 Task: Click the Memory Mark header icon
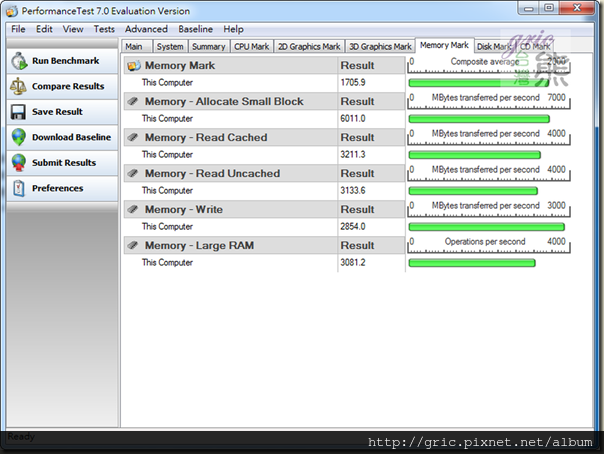[x=134, y=65]
